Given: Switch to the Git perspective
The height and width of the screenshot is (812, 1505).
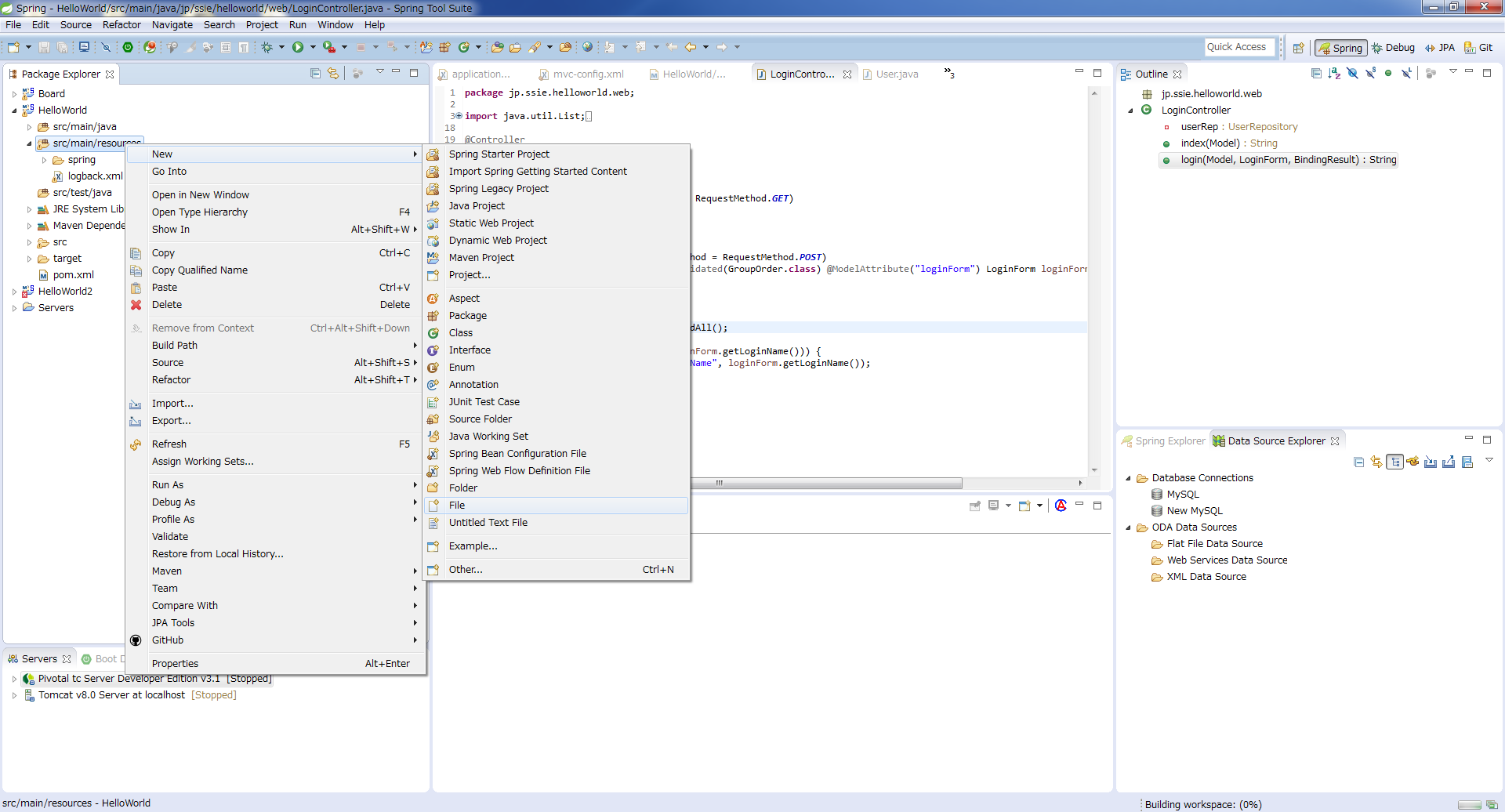Looking at the screenshot, I should 1478,48.
